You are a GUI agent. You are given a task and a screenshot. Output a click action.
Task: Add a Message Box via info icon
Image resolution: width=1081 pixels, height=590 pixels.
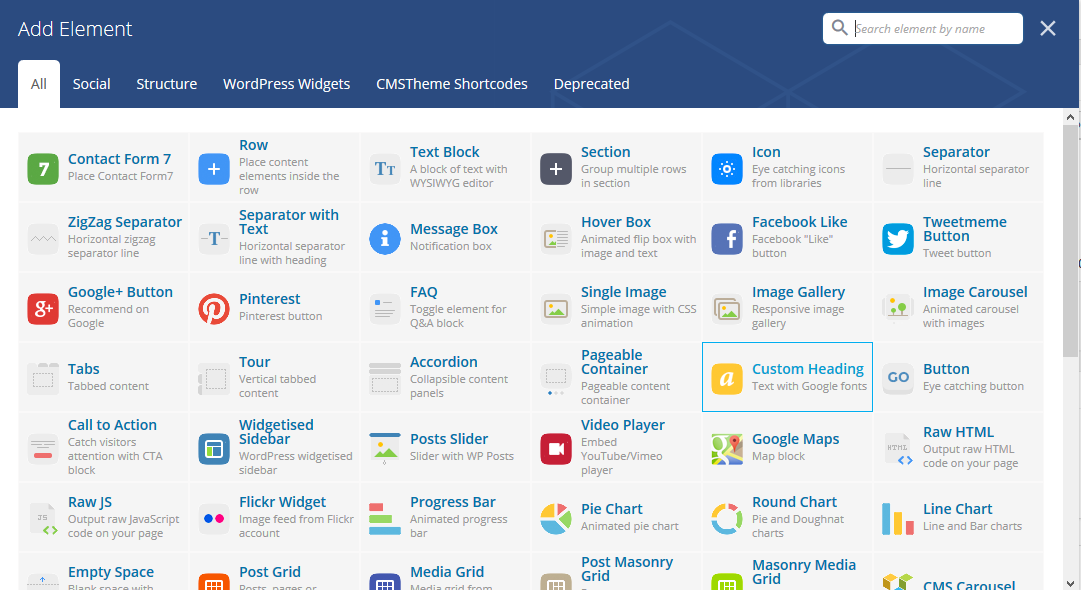click(385, 239)
